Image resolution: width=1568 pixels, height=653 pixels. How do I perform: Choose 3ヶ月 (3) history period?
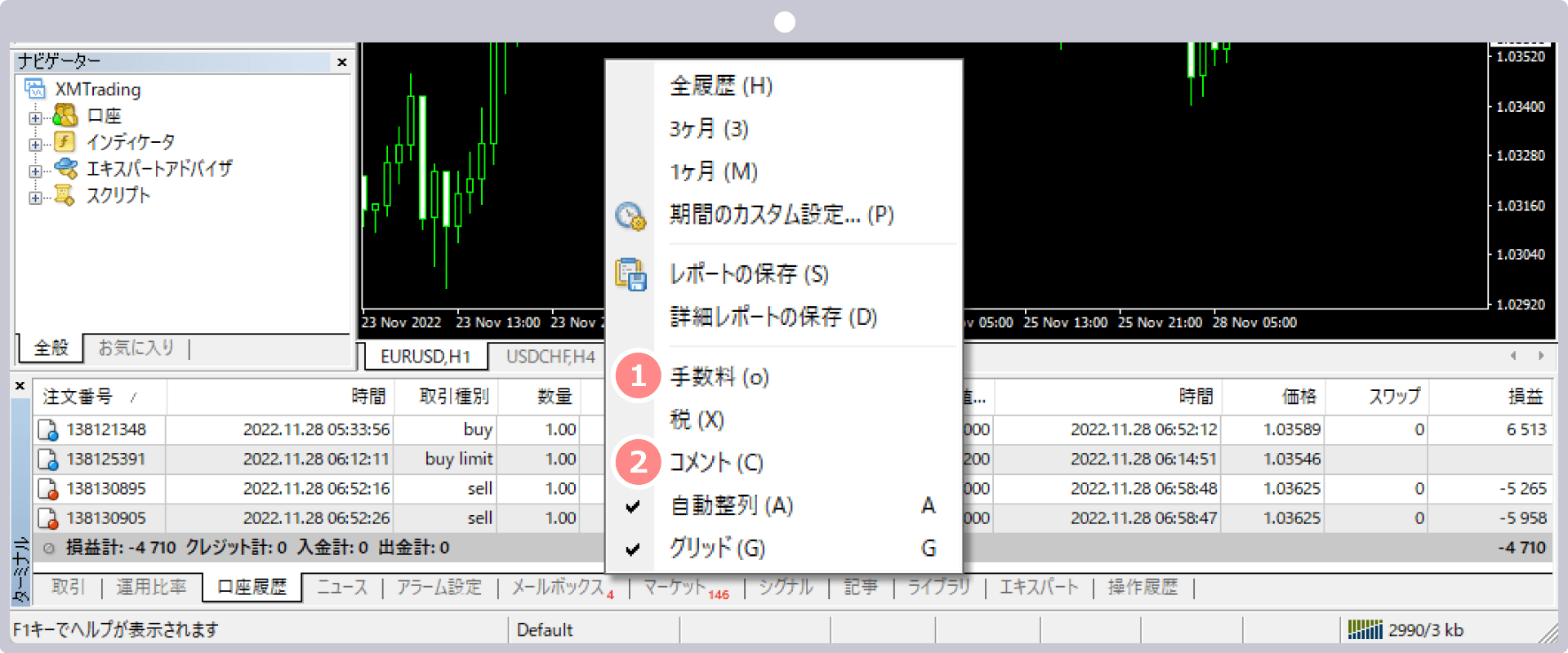784,129
